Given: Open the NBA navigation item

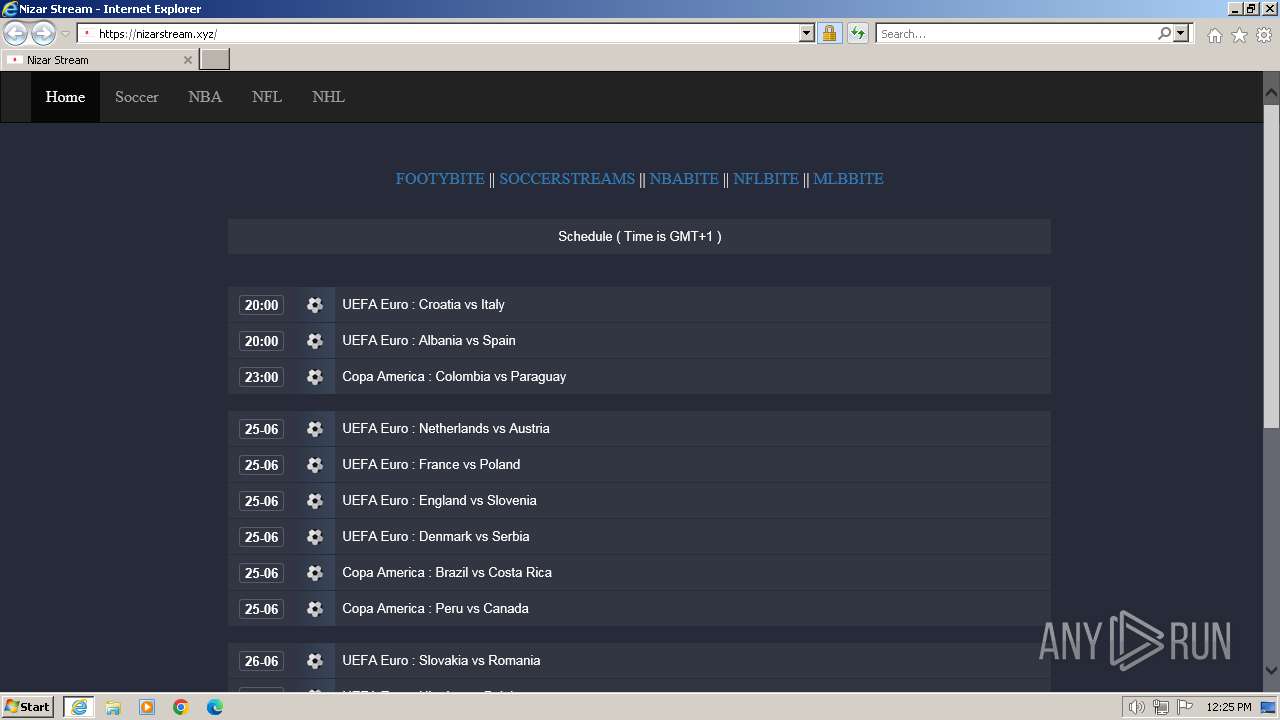Looking at the screenshot, I should (205, 97).
